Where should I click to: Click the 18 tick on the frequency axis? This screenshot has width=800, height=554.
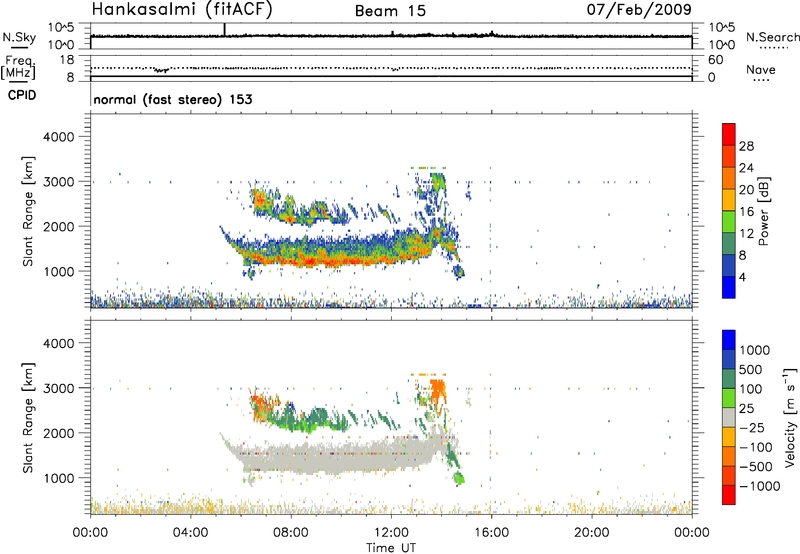pyautogui.click(x=67, y=60)
